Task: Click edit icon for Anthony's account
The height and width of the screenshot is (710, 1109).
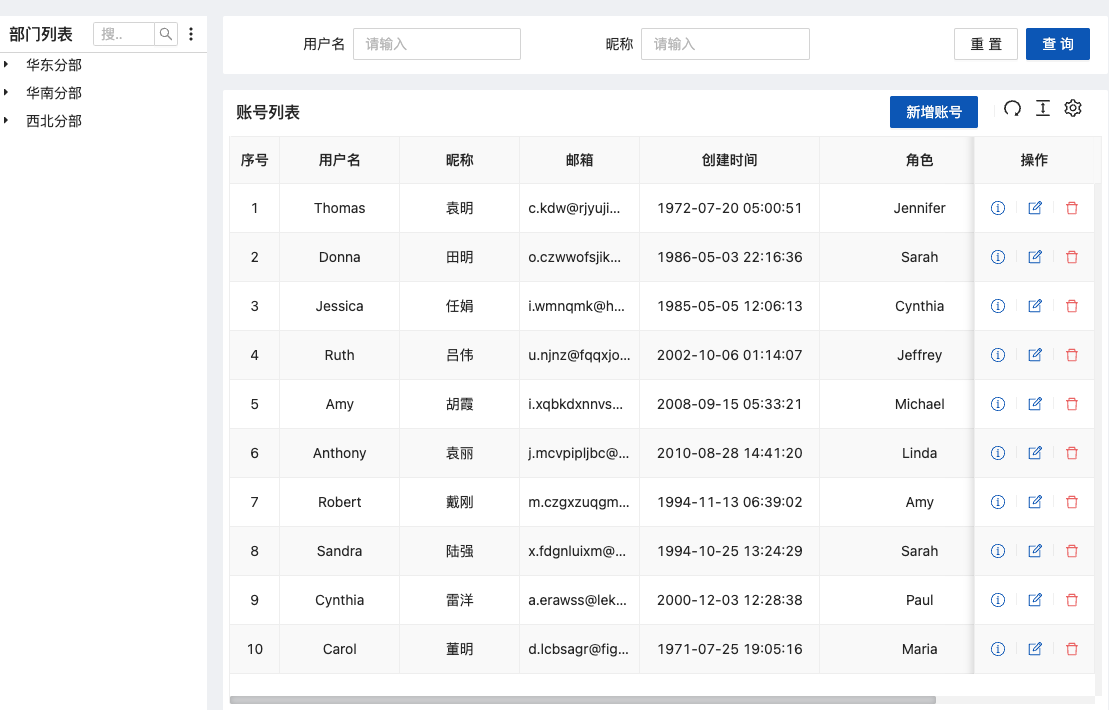Action: coord(1035,453)
